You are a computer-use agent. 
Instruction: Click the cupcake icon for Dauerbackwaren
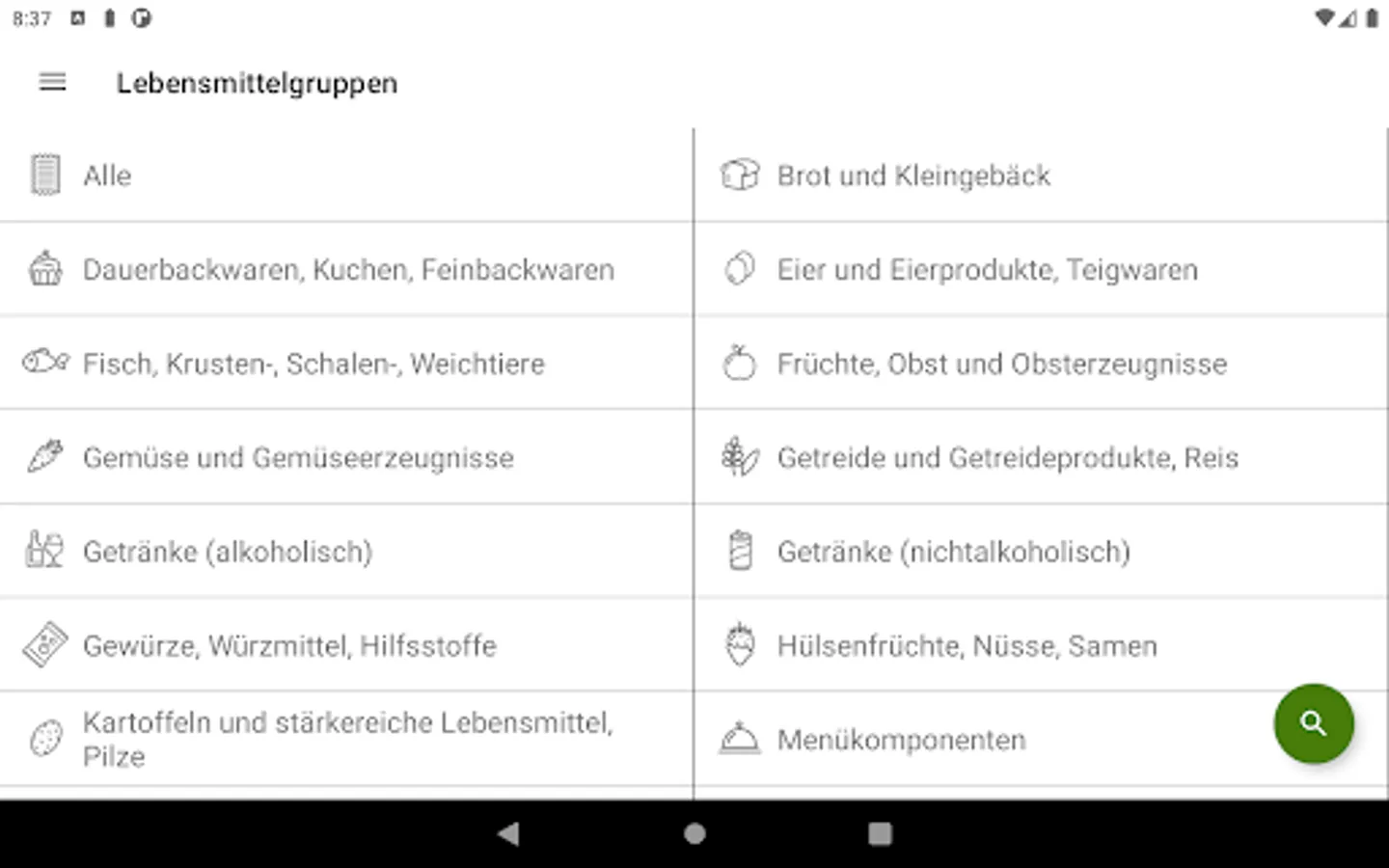click(45, 269)
